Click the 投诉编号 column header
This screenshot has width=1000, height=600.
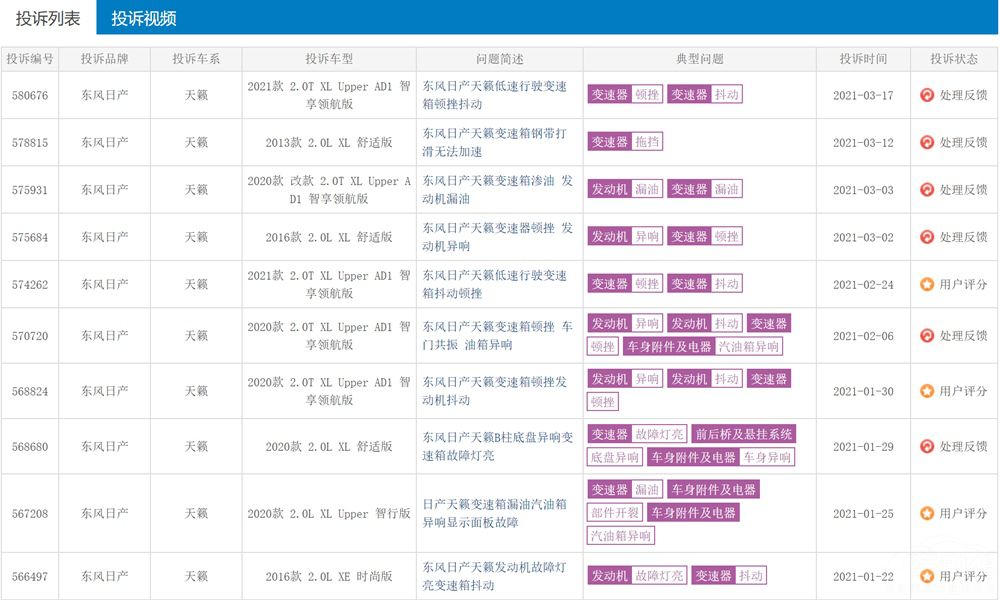click(30, 59)
